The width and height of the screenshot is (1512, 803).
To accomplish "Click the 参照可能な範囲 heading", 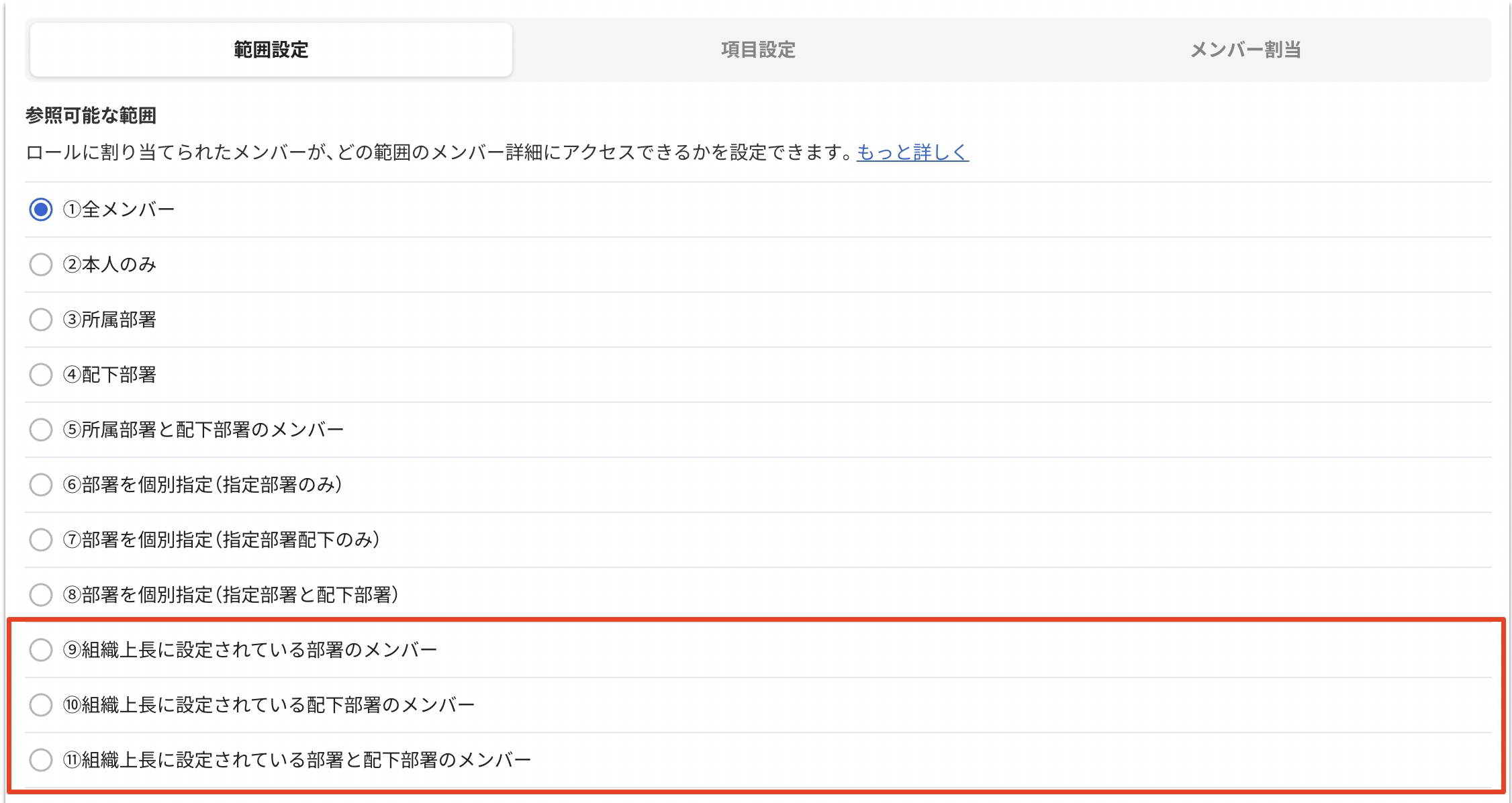I will [x=91, y=115].
